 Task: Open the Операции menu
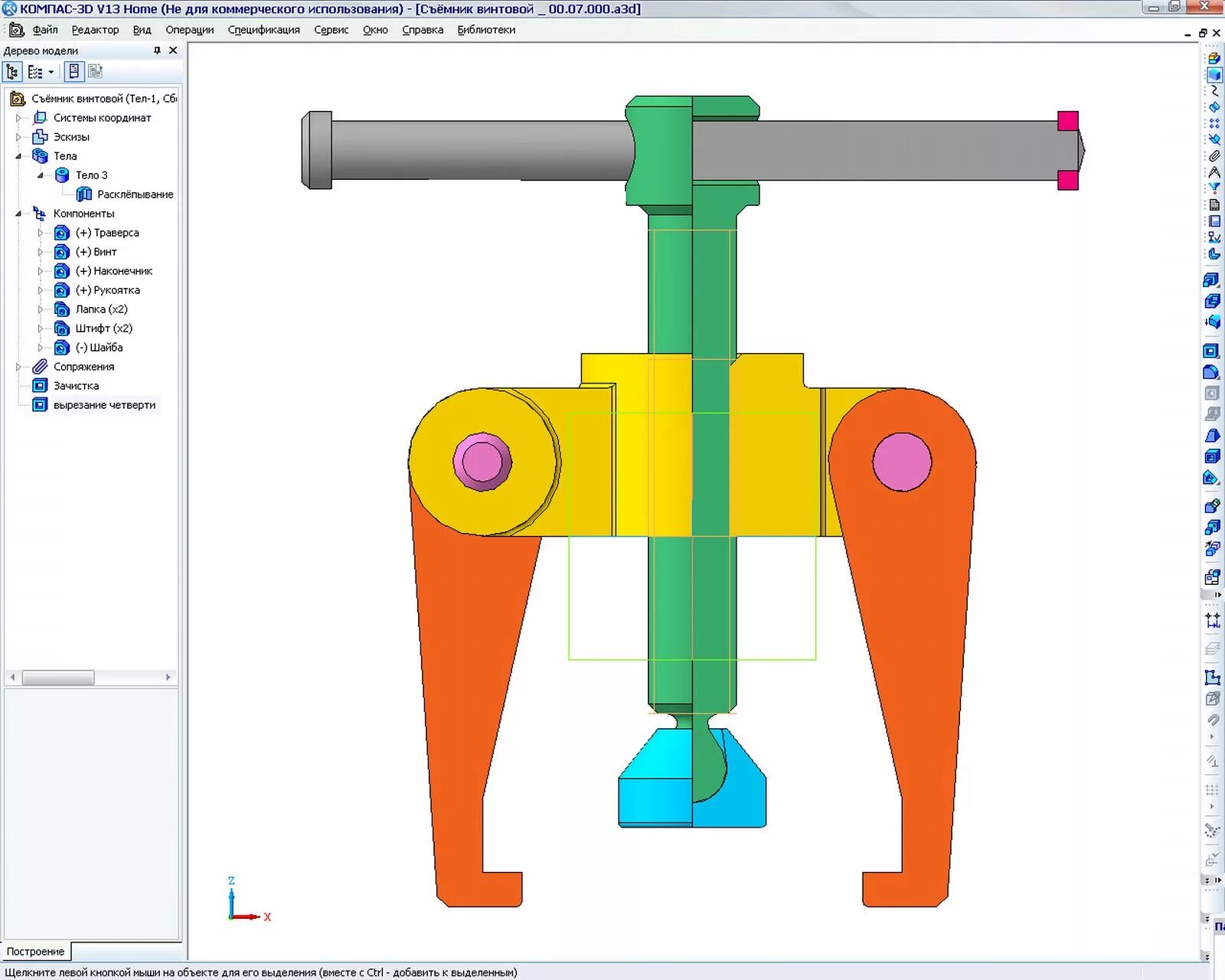(x=189, y=30)
